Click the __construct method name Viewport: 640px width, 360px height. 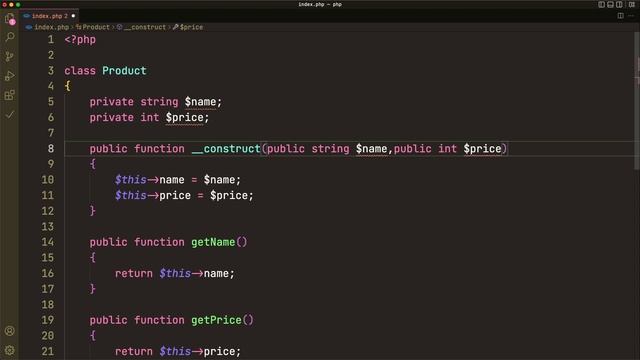point(226,149)
